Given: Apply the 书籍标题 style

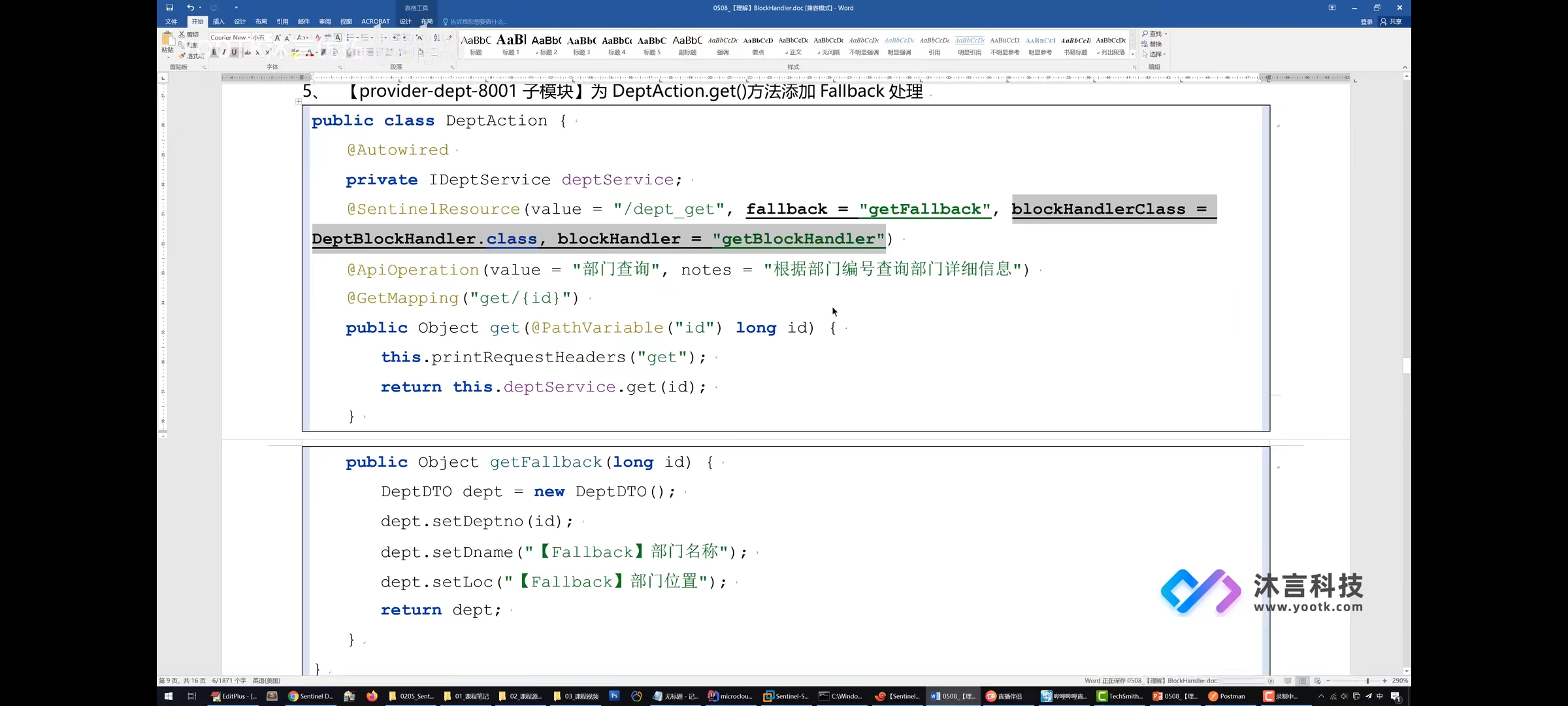Looking at the screenshot, I should [1075, 44].
